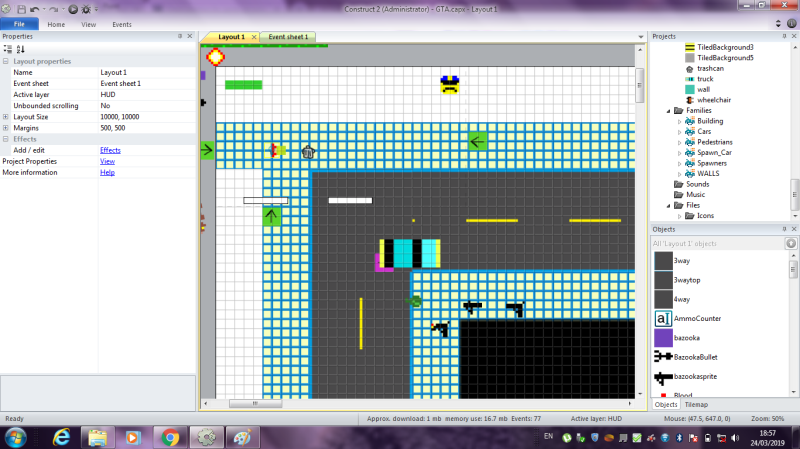
Task: Open the tab list dropdown arrow
Action: click(x=641, y=37)
